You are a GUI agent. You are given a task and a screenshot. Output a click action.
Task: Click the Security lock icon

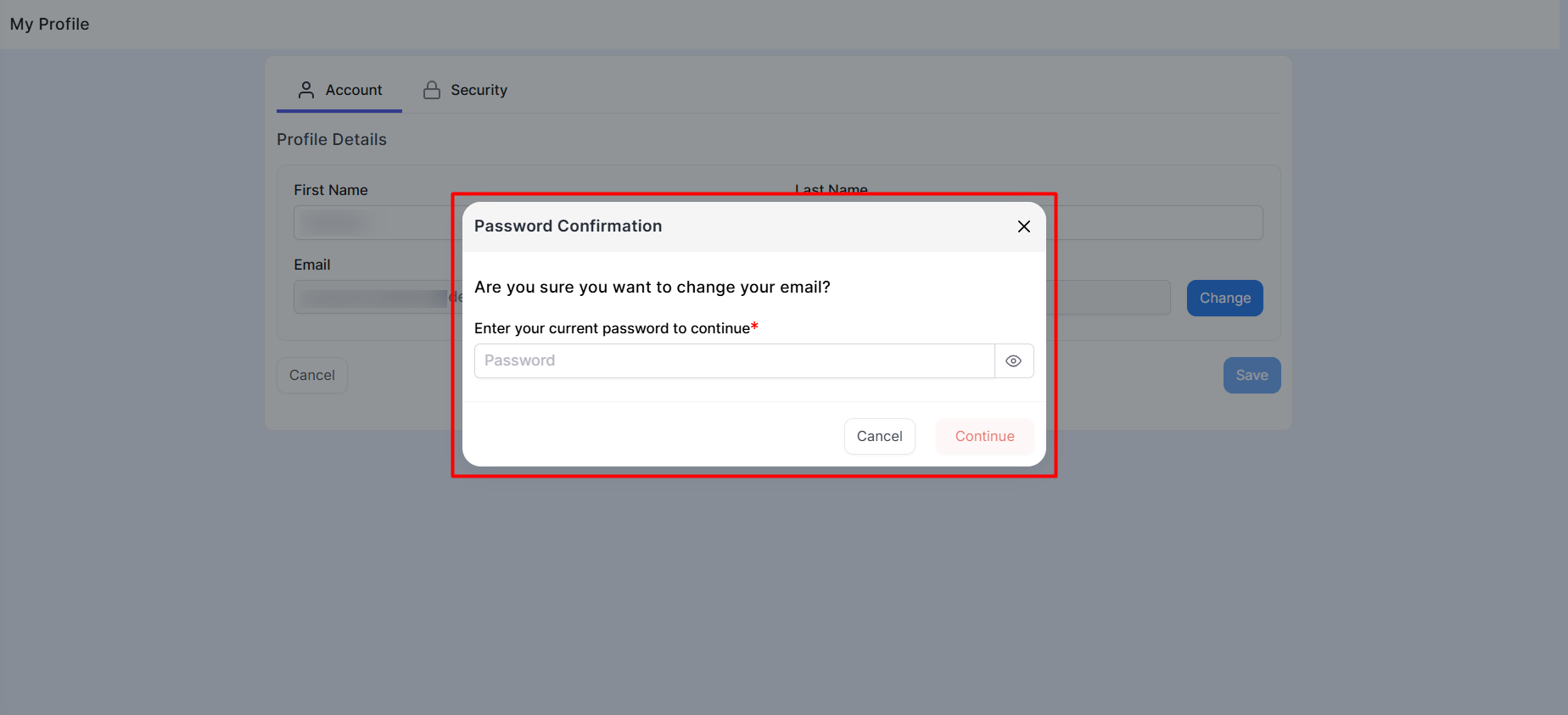pyautogui.click(x=432, y=90)
